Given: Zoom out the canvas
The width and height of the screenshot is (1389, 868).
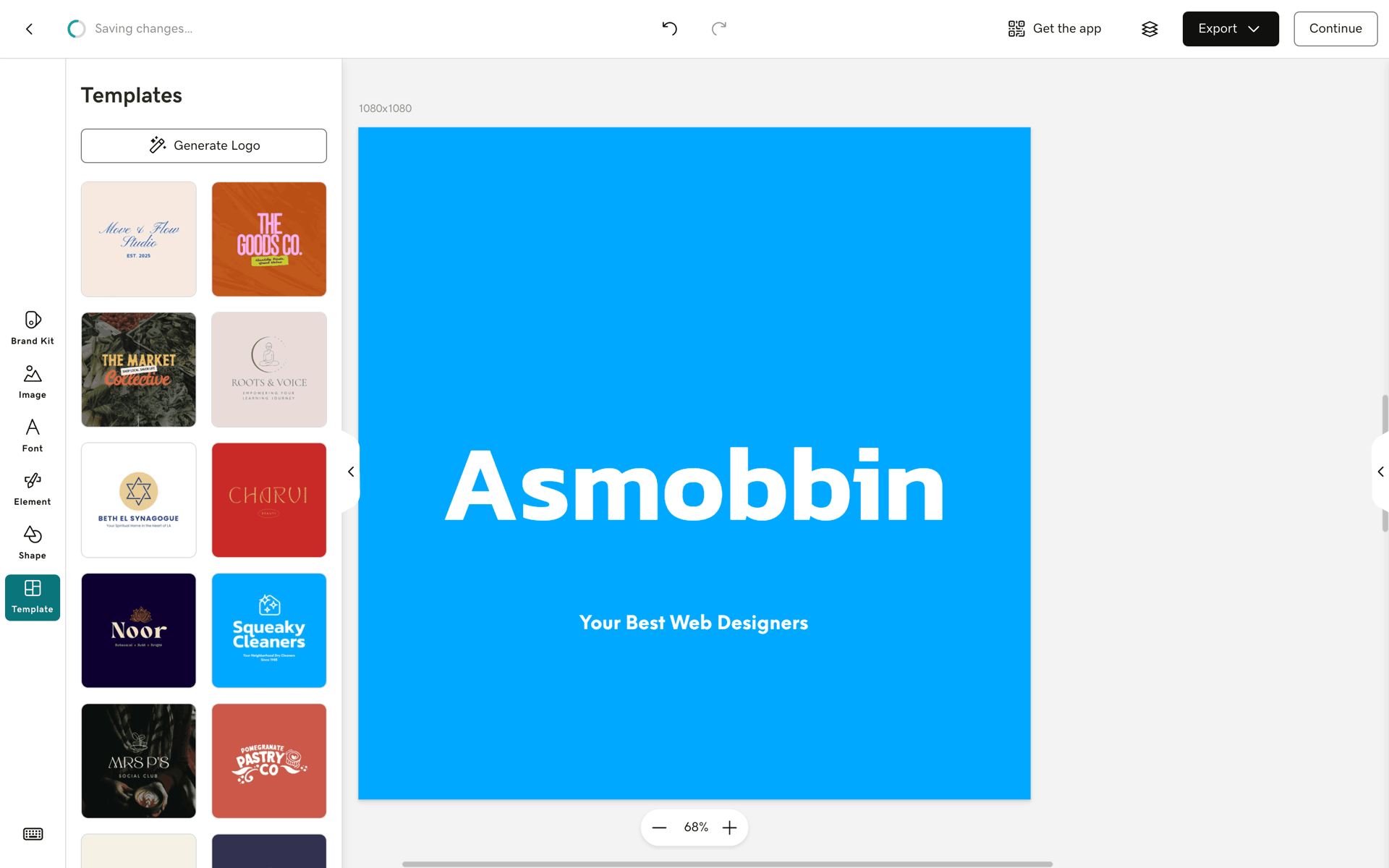Looking at the screenshot, I should pos(659,827).
